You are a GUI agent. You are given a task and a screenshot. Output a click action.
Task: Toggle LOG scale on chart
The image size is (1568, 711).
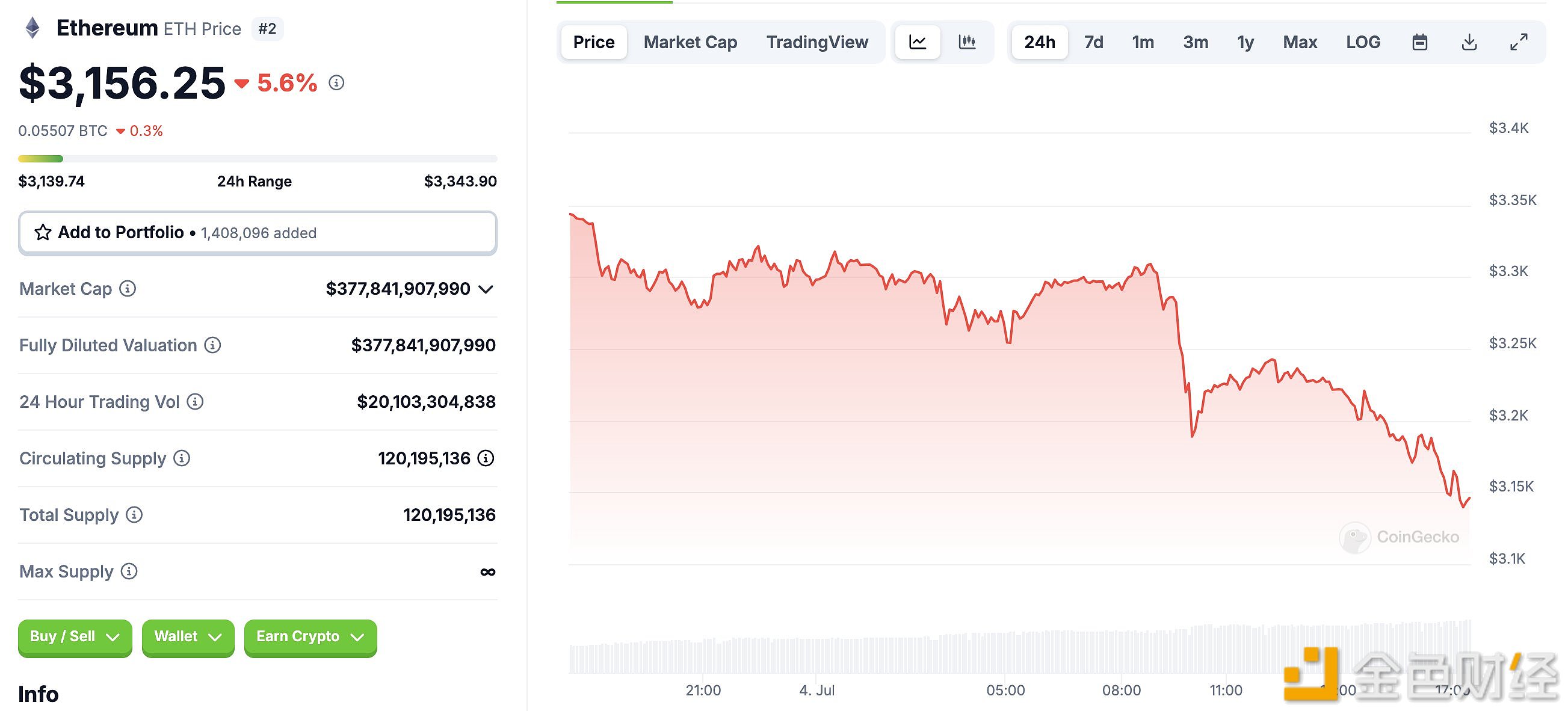[x=1362, y=42]
